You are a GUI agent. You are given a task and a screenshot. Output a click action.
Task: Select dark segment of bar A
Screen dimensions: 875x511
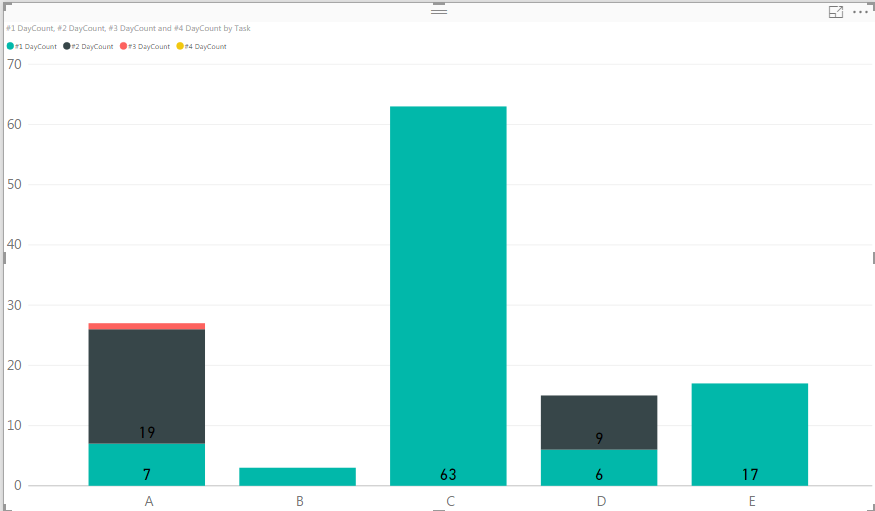[x=147, y=387]
